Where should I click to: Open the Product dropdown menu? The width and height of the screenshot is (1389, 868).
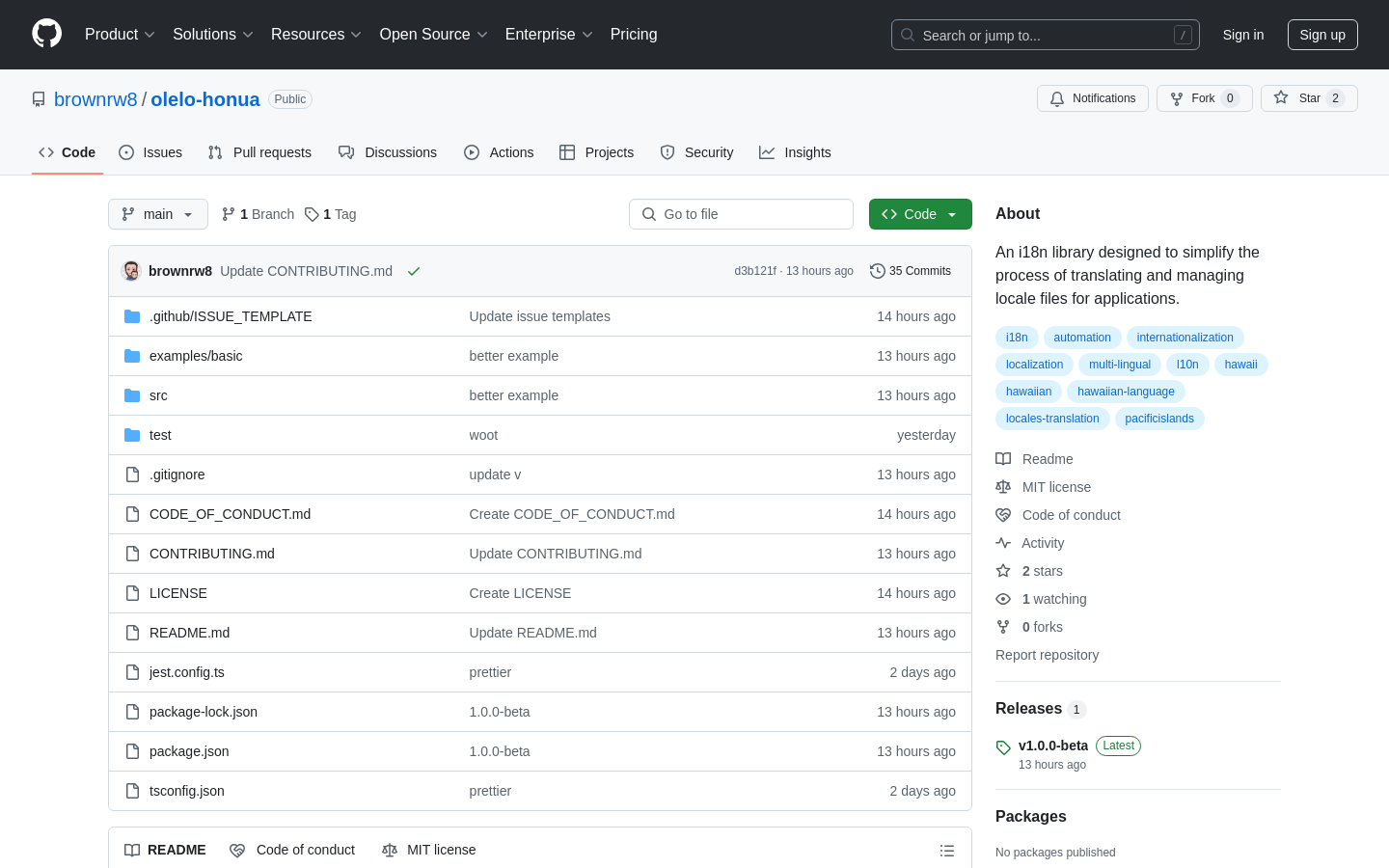pos(120,35)
